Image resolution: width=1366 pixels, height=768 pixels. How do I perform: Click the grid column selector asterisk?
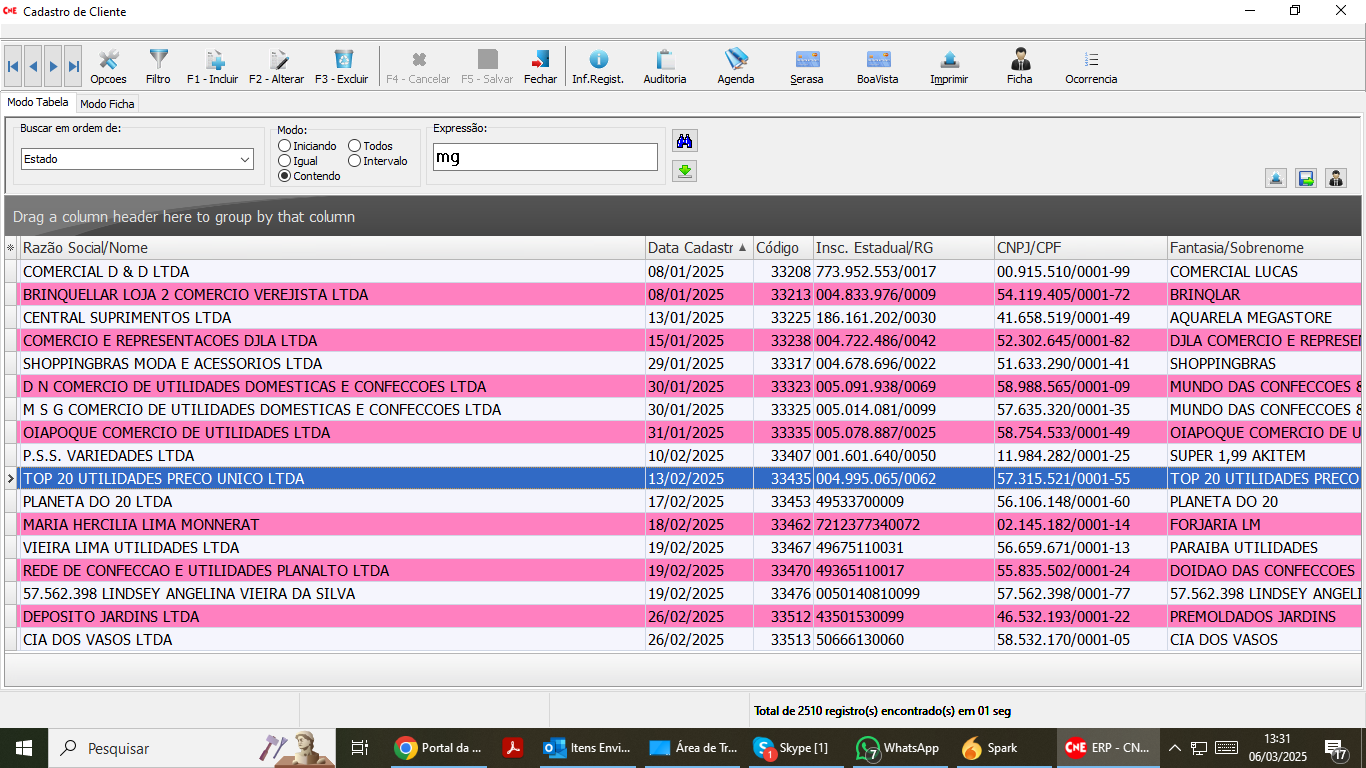[11, 248]
